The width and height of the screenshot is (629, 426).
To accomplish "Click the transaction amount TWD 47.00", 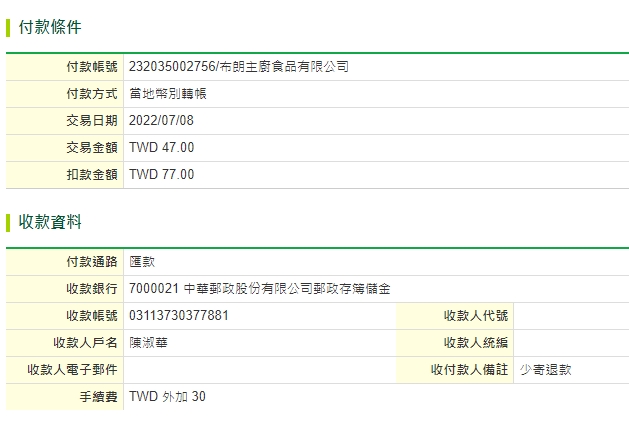I will (x=162, y=148).
